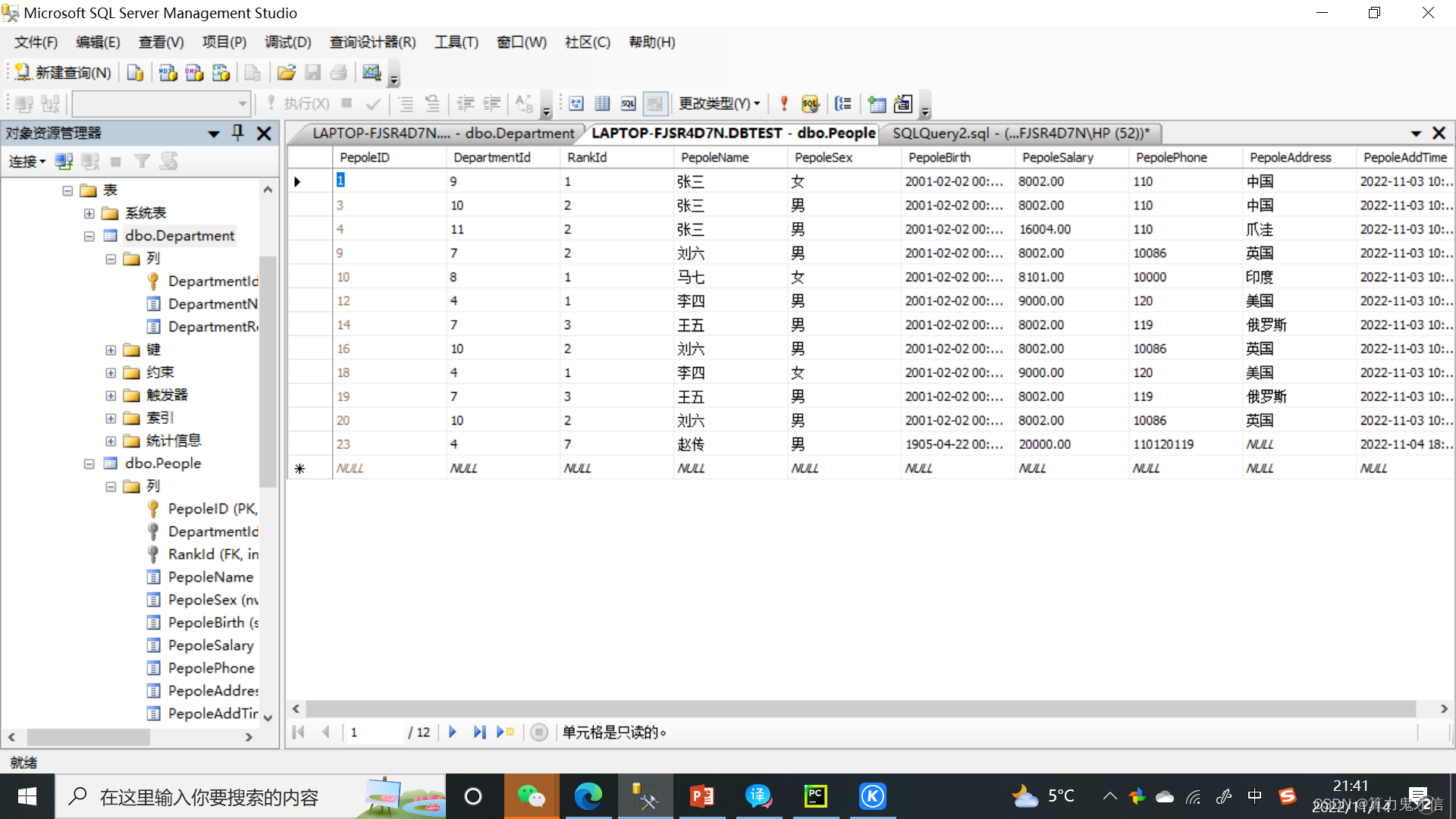Click the Analysis Services MDX Query icon
1456x819 pixels.
168,72
